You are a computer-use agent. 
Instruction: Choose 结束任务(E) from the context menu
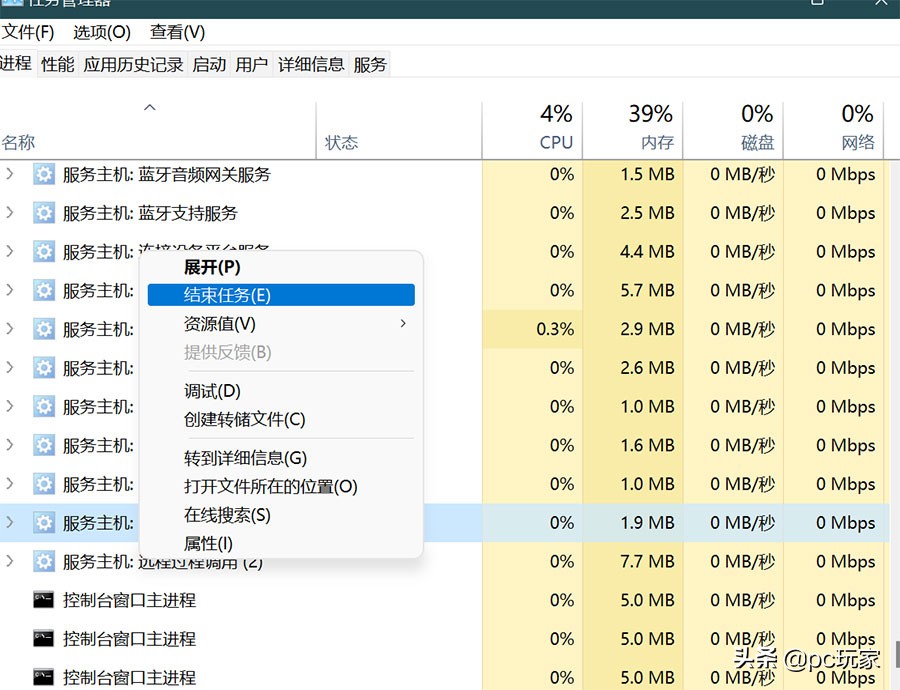tap(227, 295)
